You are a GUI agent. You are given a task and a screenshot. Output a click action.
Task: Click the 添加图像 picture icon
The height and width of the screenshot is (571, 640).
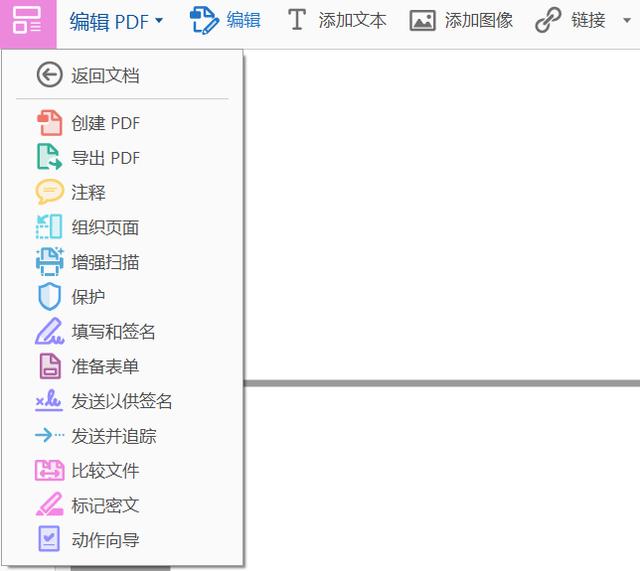click(x=422, y=21)
